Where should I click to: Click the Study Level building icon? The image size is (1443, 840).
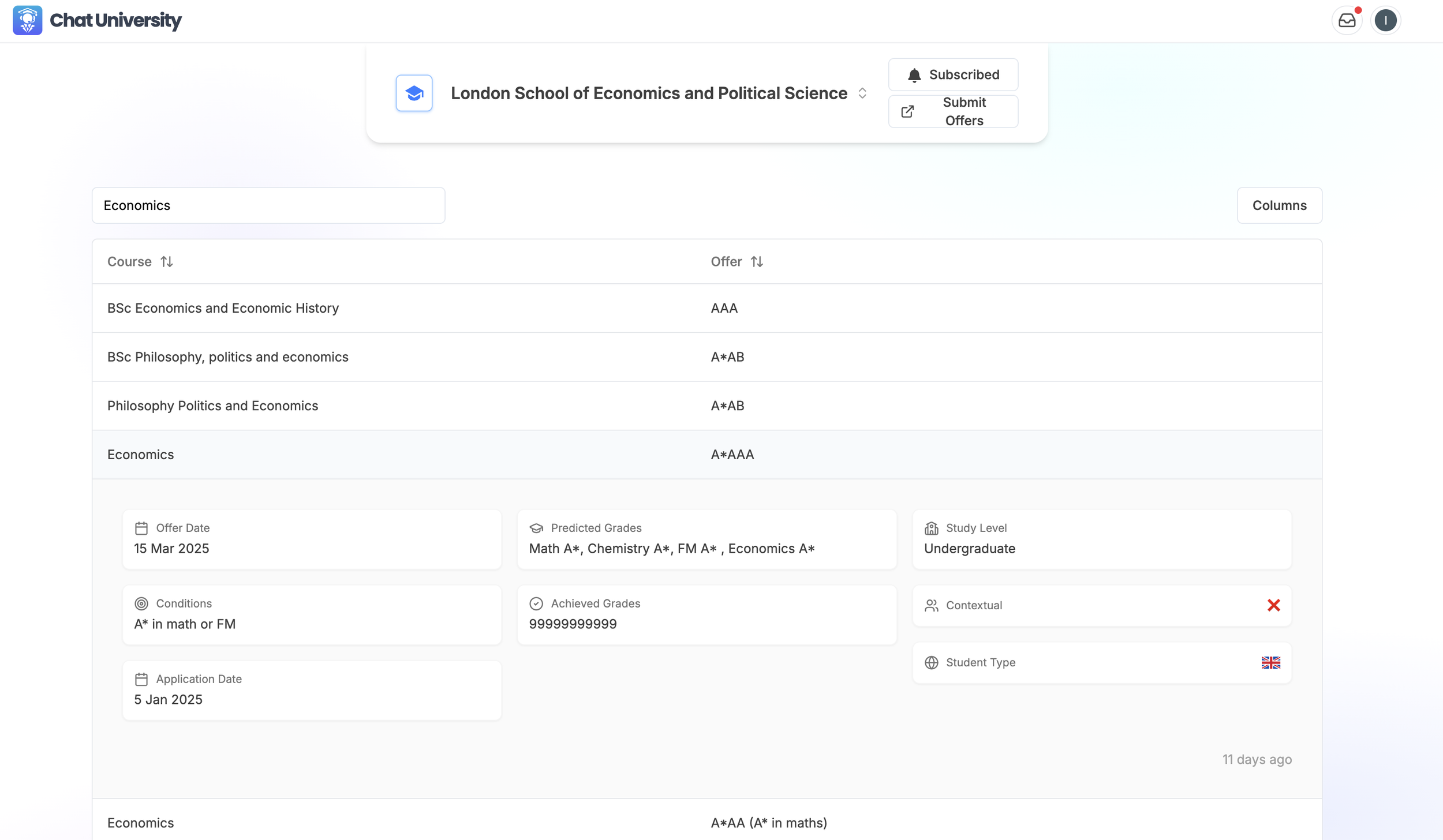[932, 528]
